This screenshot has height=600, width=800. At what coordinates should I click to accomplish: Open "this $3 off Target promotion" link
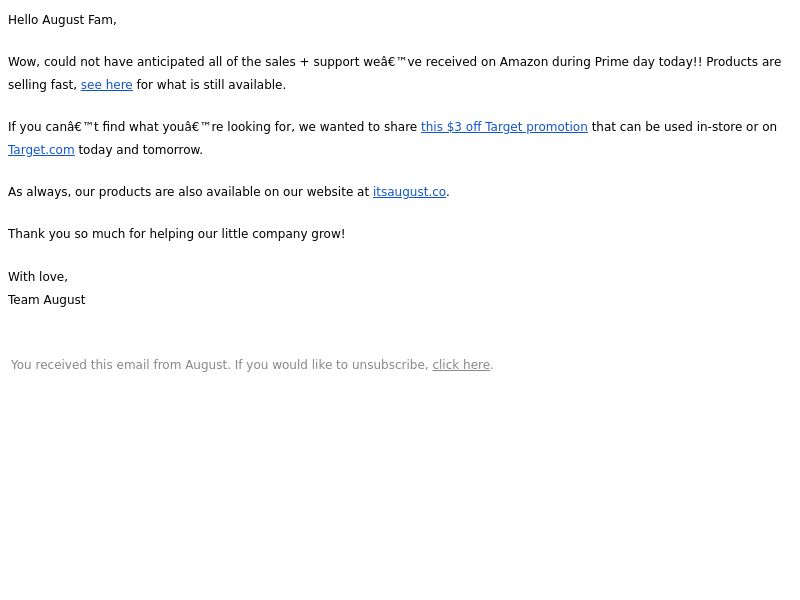click(504, 127)
